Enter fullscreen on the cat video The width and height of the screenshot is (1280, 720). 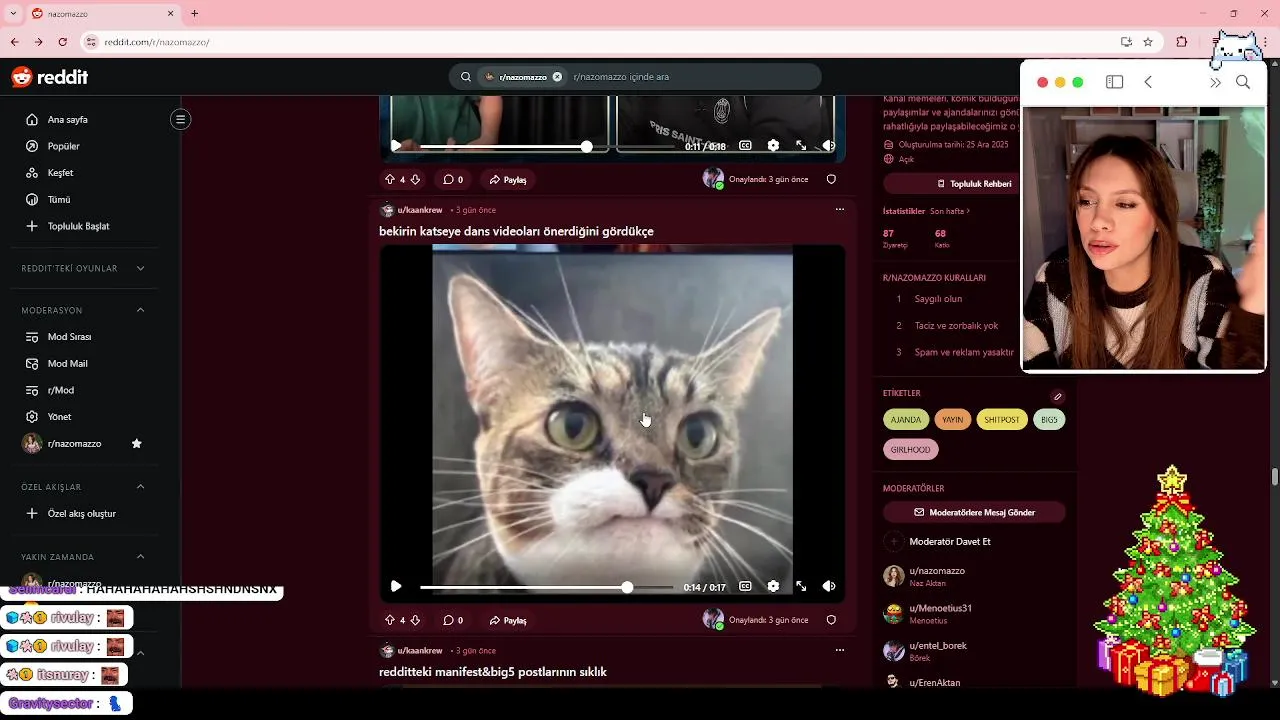point(801,586)
